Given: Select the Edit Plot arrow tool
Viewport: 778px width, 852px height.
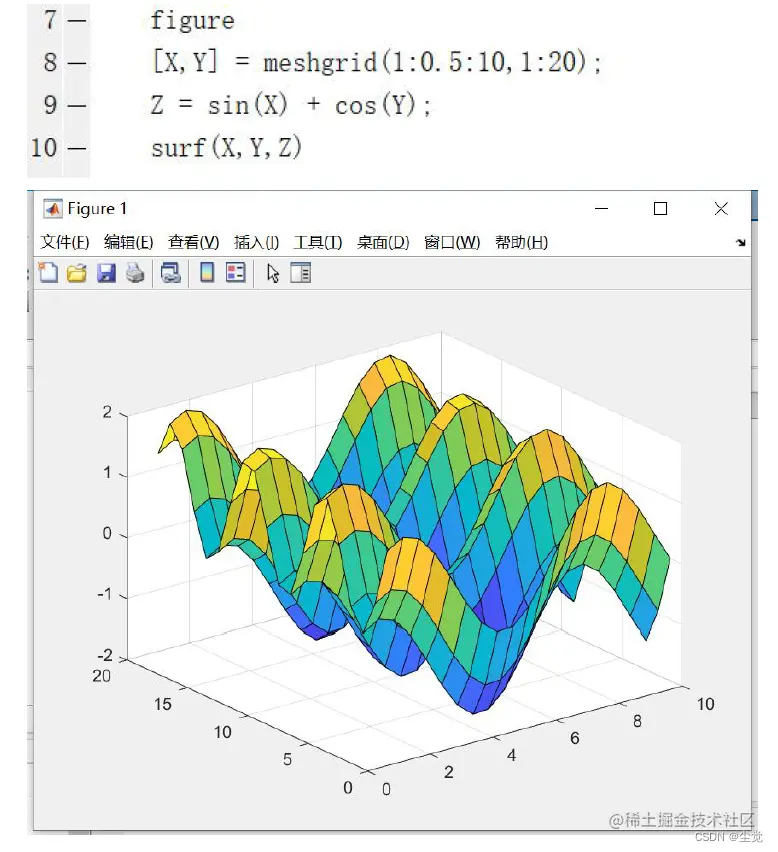Looking at the screenshot, I should click(x=273, y=273).
